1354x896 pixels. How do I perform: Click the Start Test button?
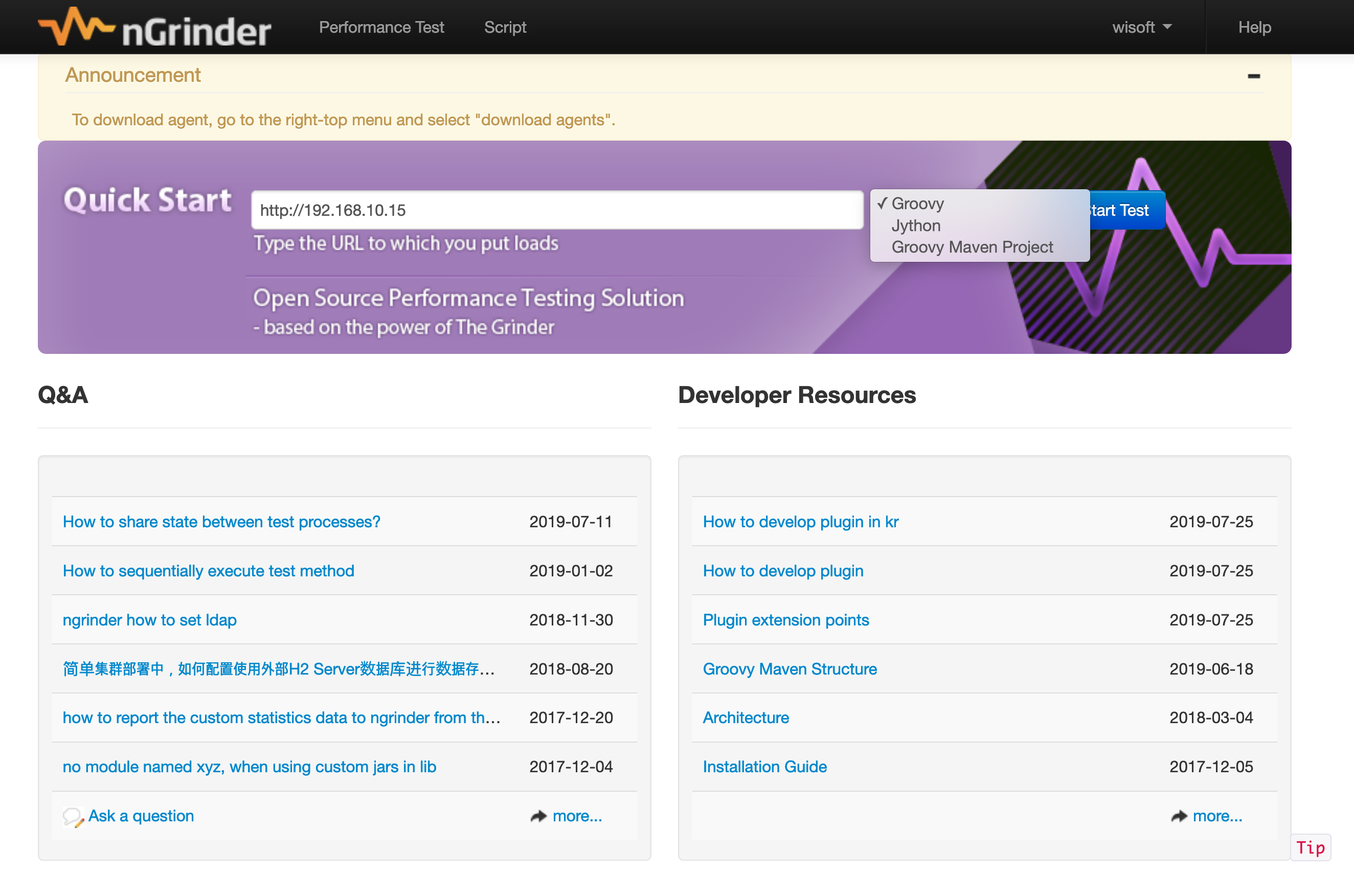(x=1126, y=210)
